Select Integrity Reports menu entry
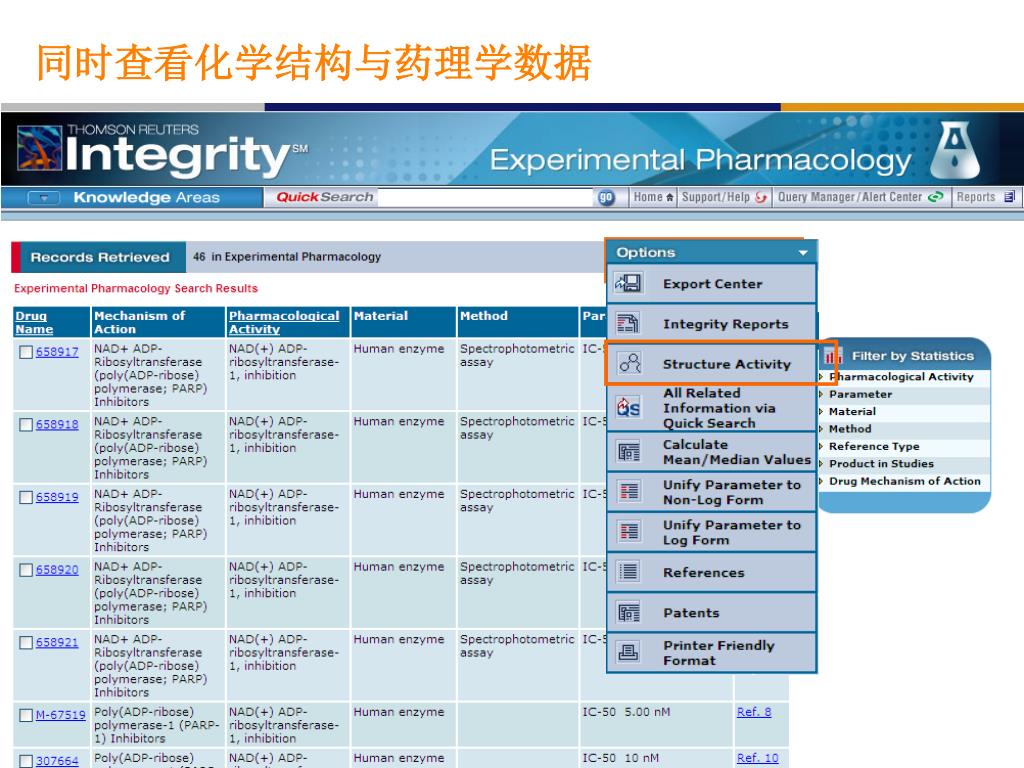 click(x=712, y=324)
